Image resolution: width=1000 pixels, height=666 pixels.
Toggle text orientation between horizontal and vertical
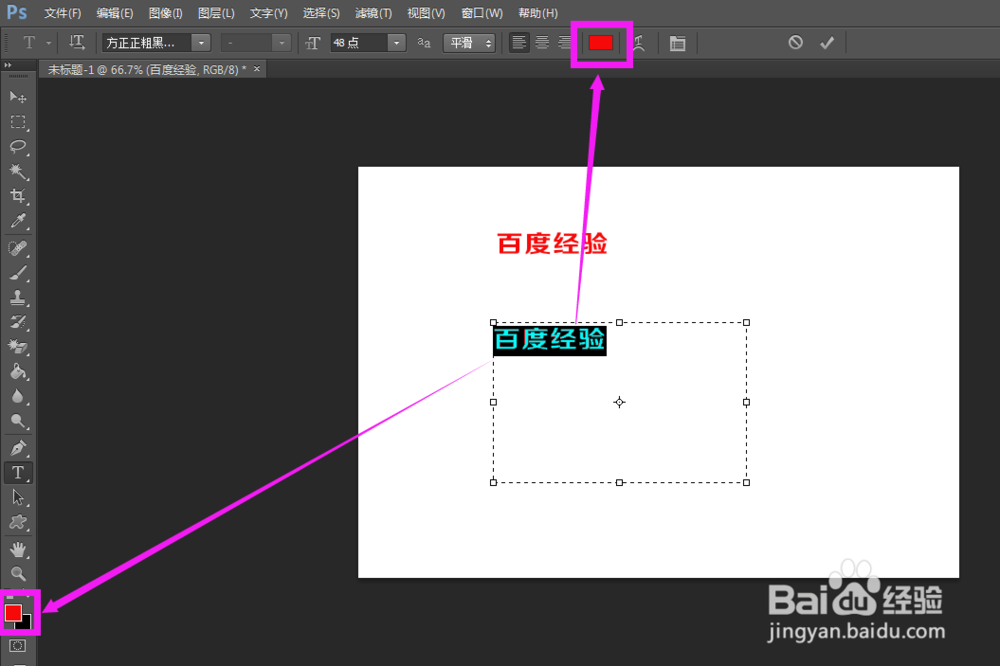point(77,42)
